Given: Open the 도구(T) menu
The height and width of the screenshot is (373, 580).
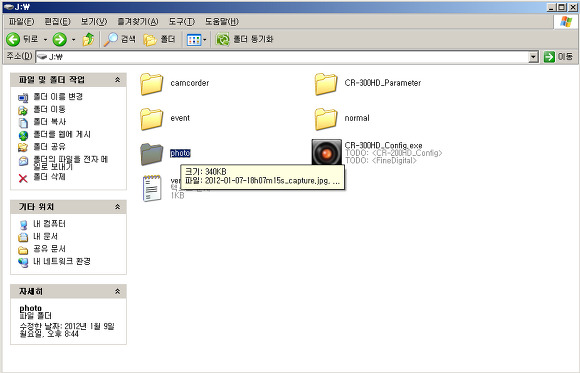Looking at the screenshot, I should pyautogui.click(x=181, y=21).
